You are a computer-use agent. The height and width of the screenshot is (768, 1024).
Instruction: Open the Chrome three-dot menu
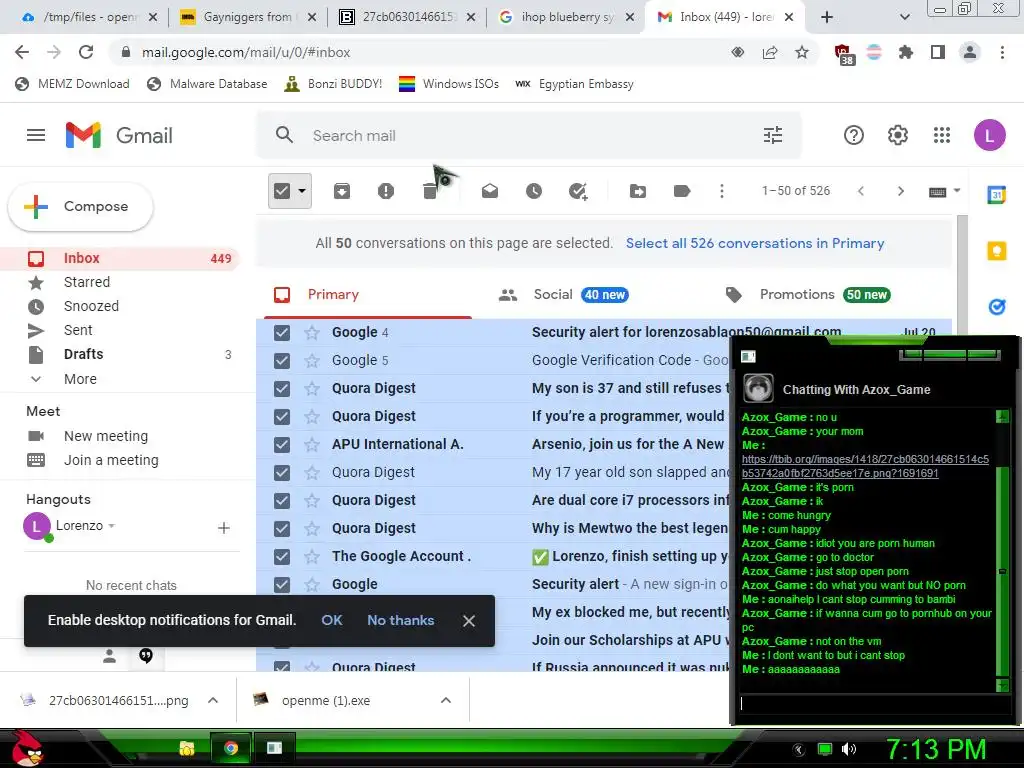[x=1002, y=52]
